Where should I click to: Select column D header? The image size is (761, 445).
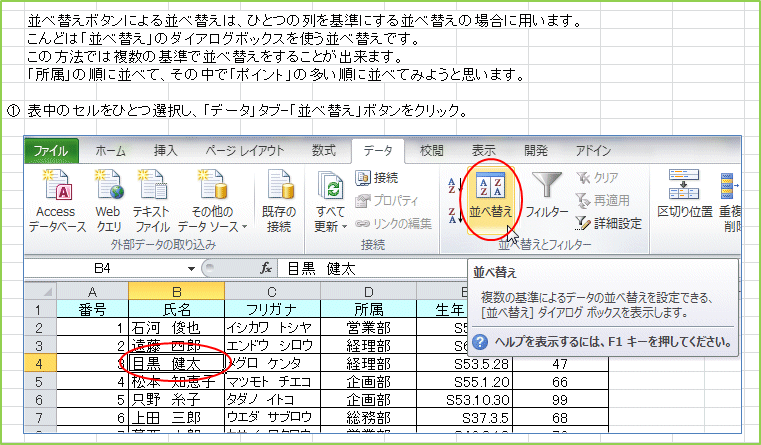368,292
